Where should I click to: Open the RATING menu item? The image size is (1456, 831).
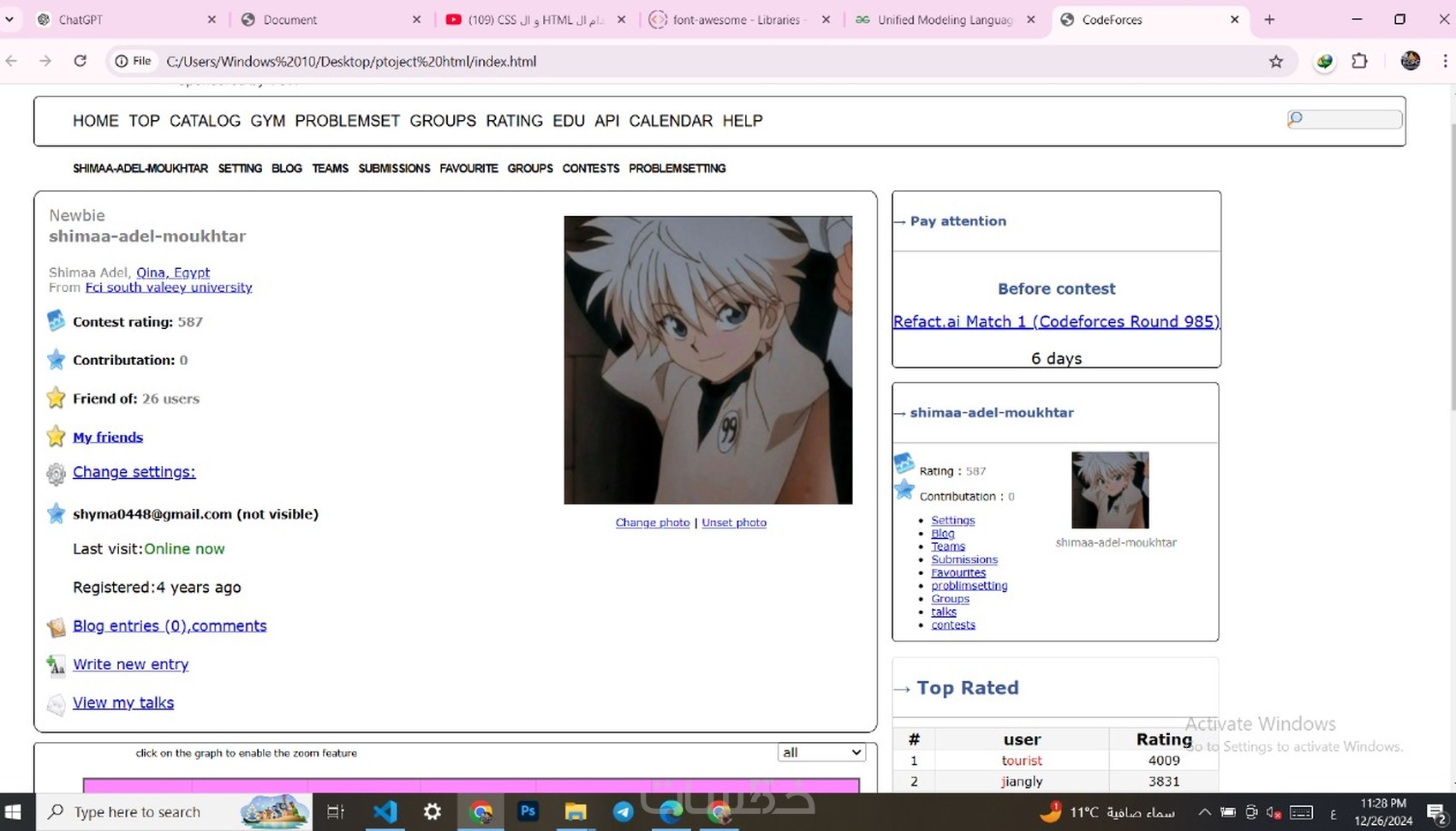514,121
